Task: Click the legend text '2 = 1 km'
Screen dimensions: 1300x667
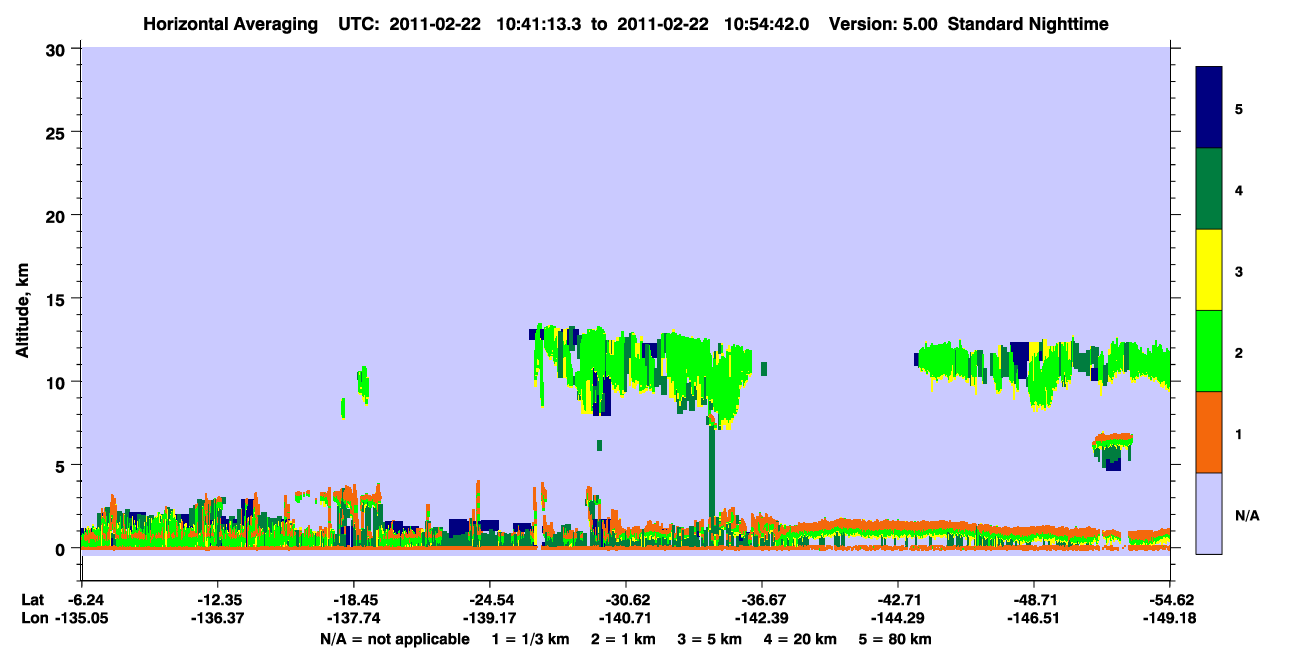Action: tap(624, 639)
